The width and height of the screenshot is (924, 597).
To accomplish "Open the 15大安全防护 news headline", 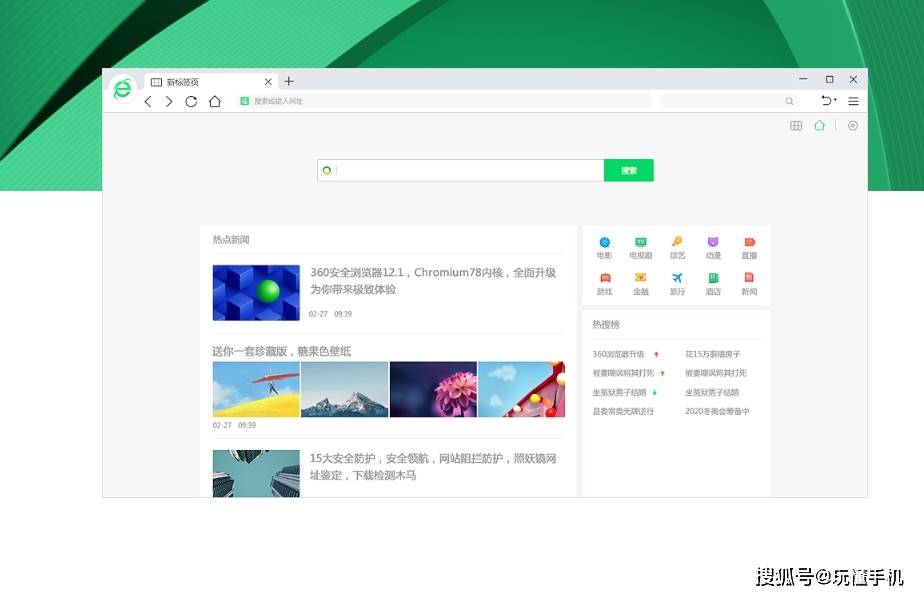I will (x=433, y=466).
